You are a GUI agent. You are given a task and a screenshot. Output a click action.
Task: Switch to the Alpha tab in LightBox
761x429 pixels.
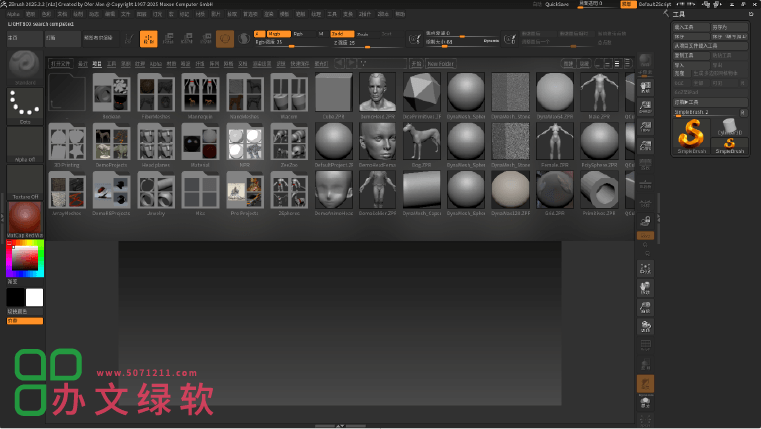[x=155, y=64]
